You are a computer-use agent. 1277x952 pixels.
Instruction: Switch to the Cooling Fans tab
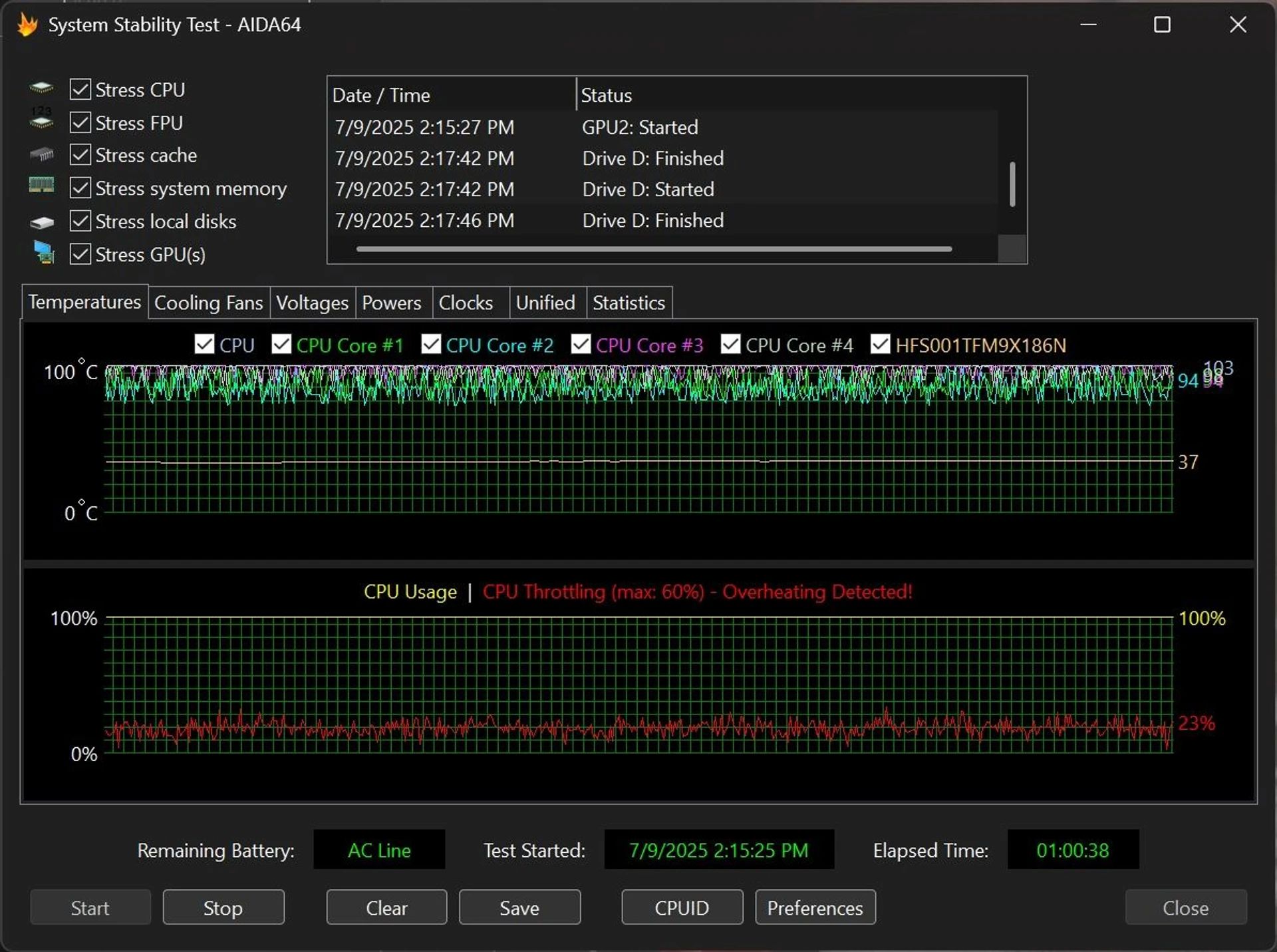(x=209, y=303)
